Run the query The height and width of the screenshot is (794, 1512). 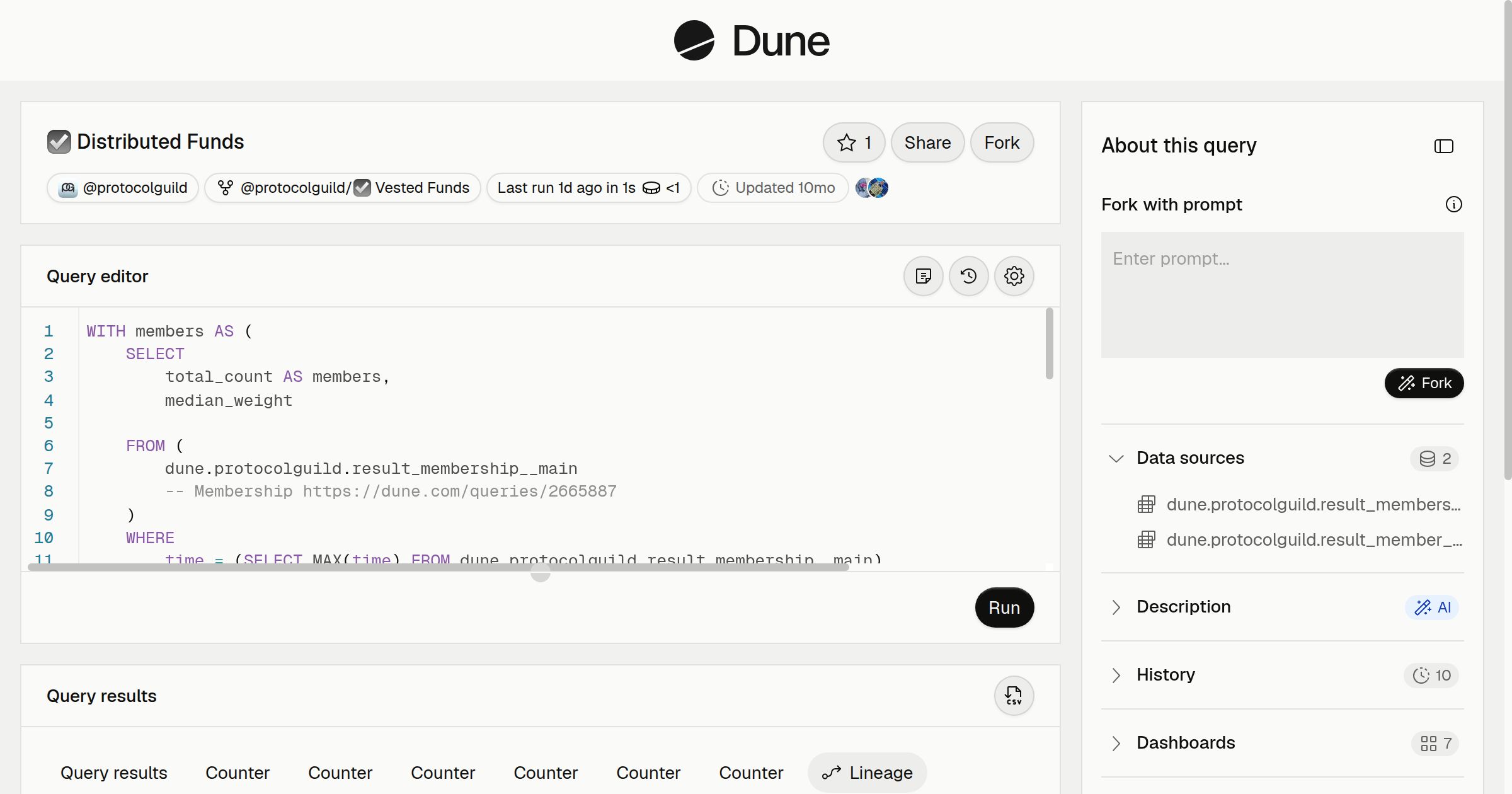(x=1004, y=607)
